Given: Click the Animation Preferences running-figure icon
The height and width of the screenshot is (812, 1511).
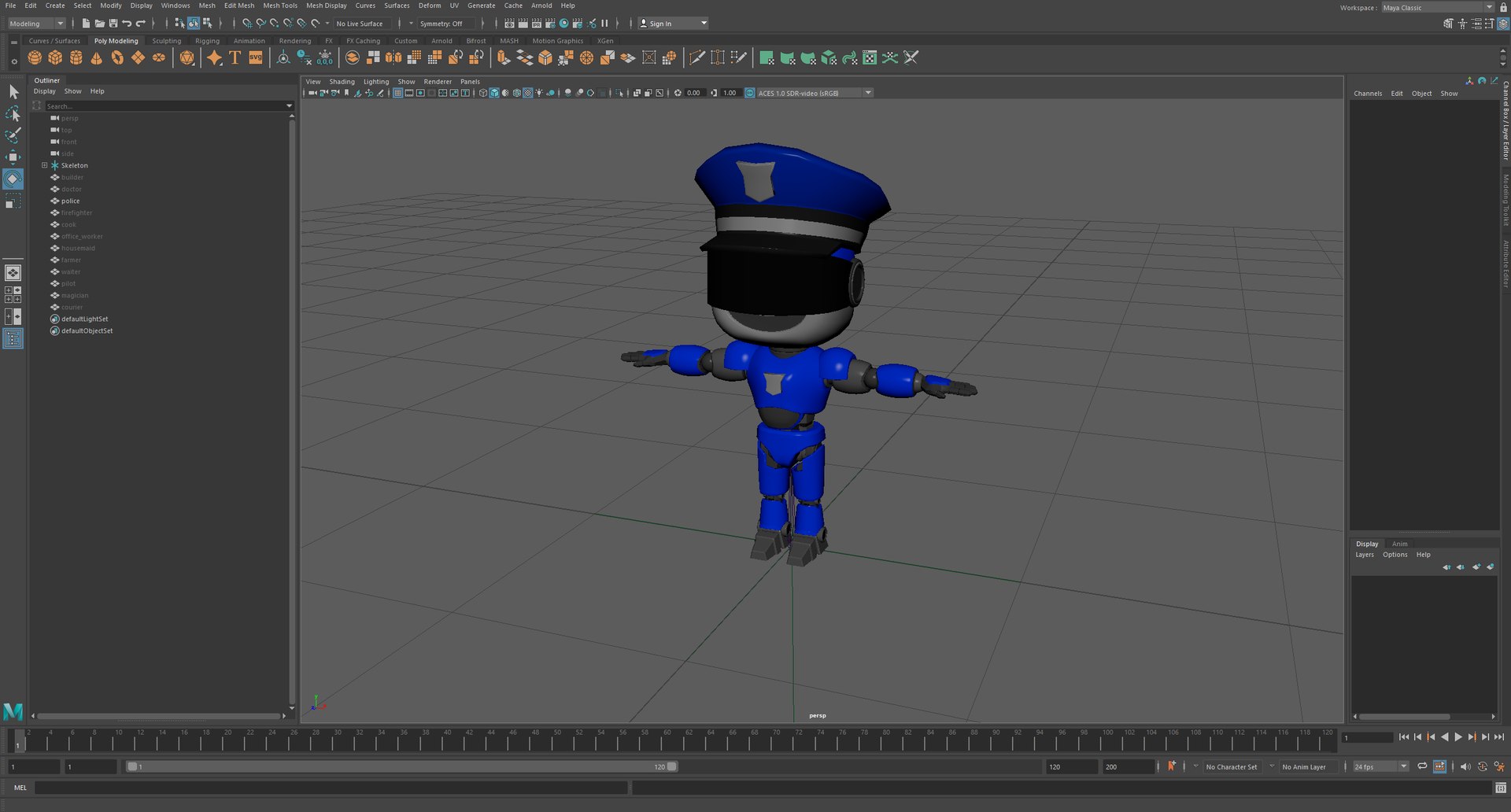Looking at the screenshot, I should [1499, 766].
